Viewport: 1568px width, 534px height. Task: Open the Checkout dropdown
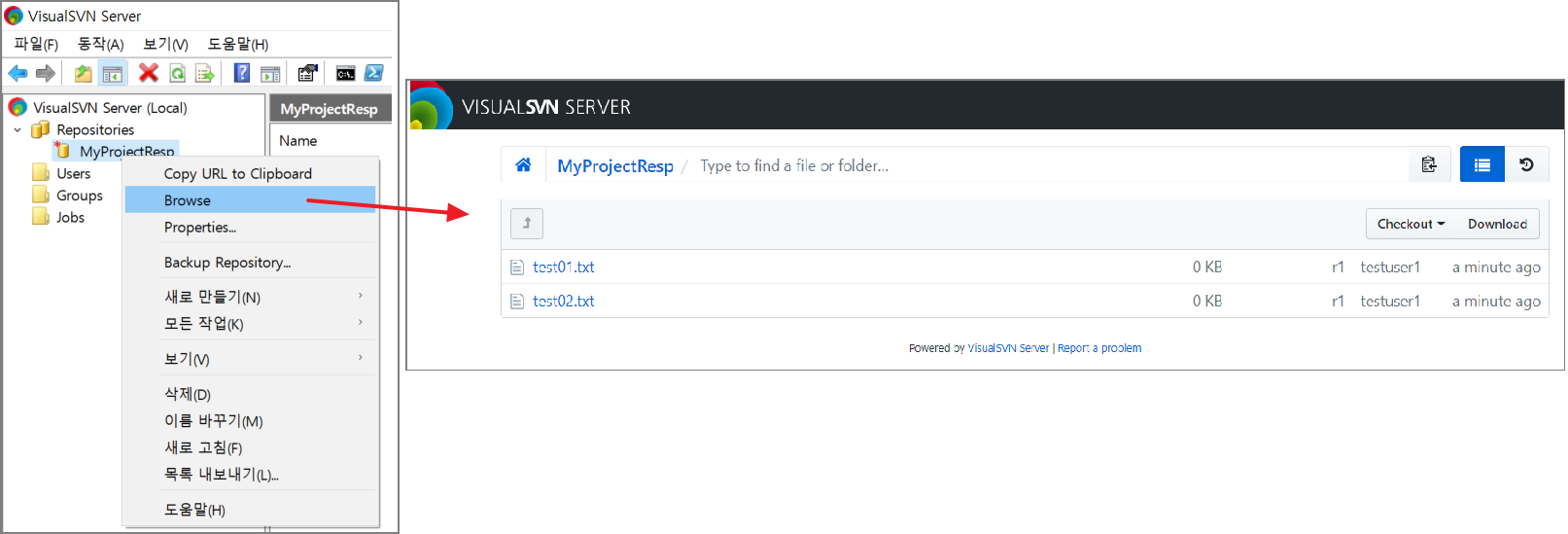pyautogui.click(x=1411, y=224)
